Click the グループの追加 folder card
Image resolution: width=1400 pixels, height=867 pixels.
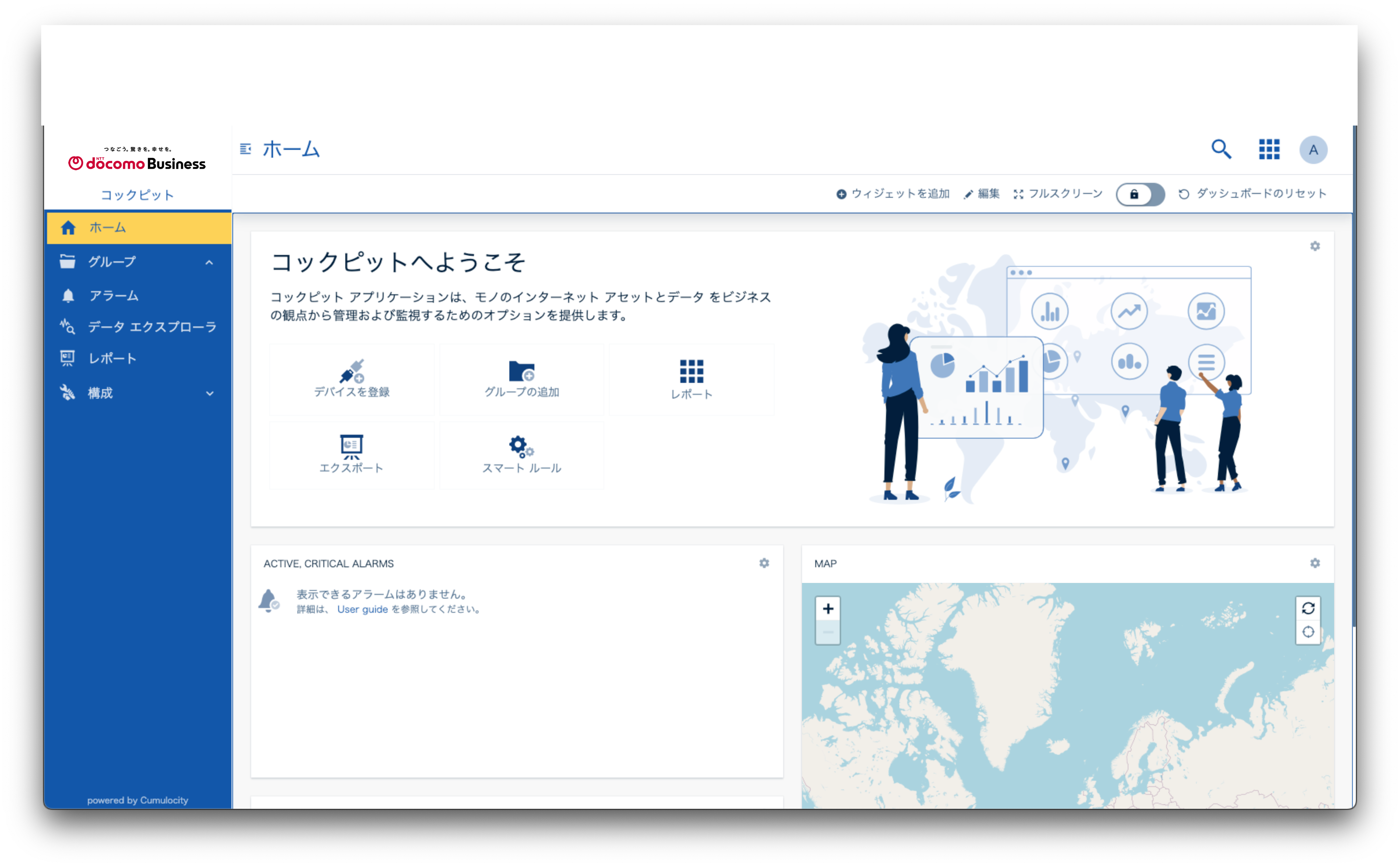click(521, 380)
